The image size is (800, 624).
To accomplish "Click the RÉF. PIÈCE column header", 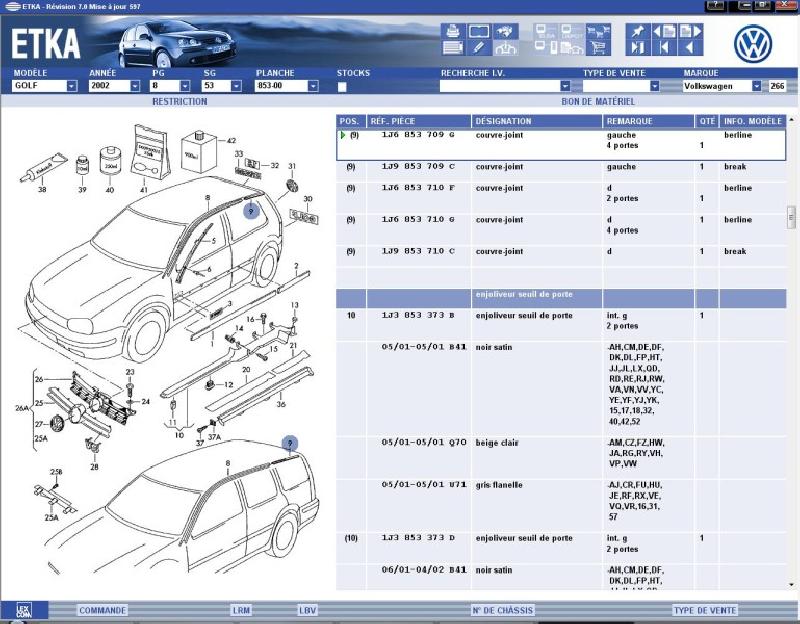I will pyautogui.click(x=418, y=121).
